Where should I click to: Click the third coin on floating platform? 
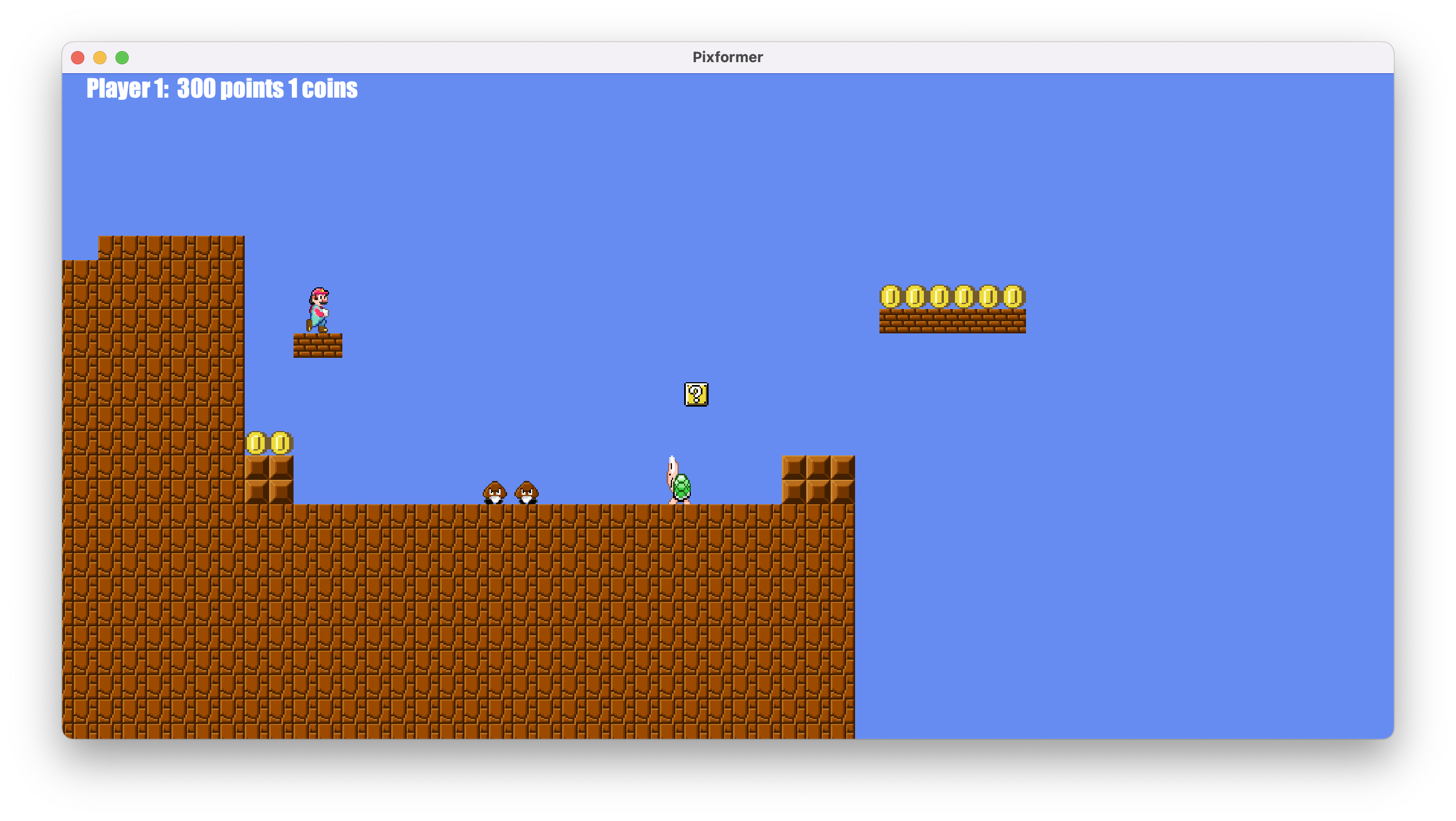click(x=940, y=296)
